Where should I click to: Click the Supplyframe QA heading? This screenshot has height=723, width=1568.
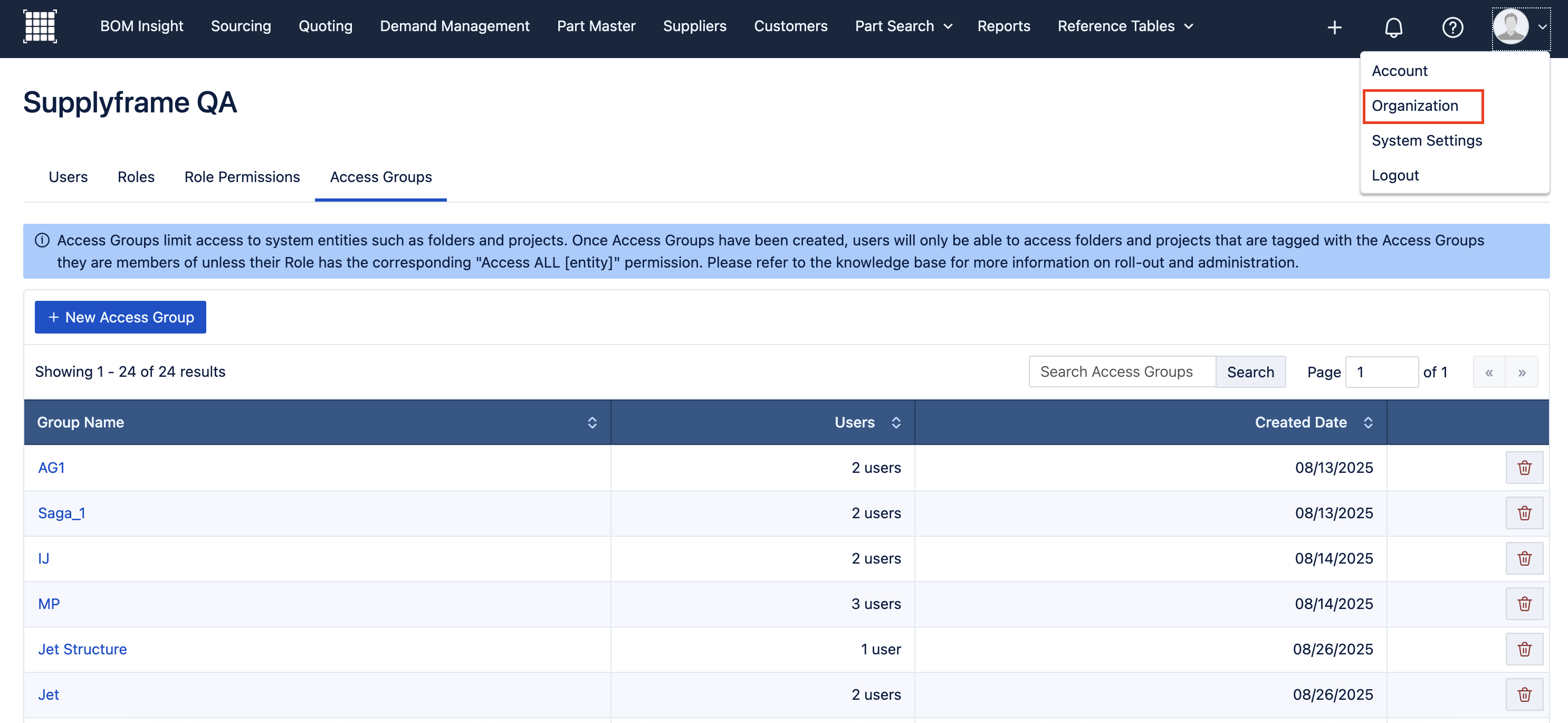point(130,102)
